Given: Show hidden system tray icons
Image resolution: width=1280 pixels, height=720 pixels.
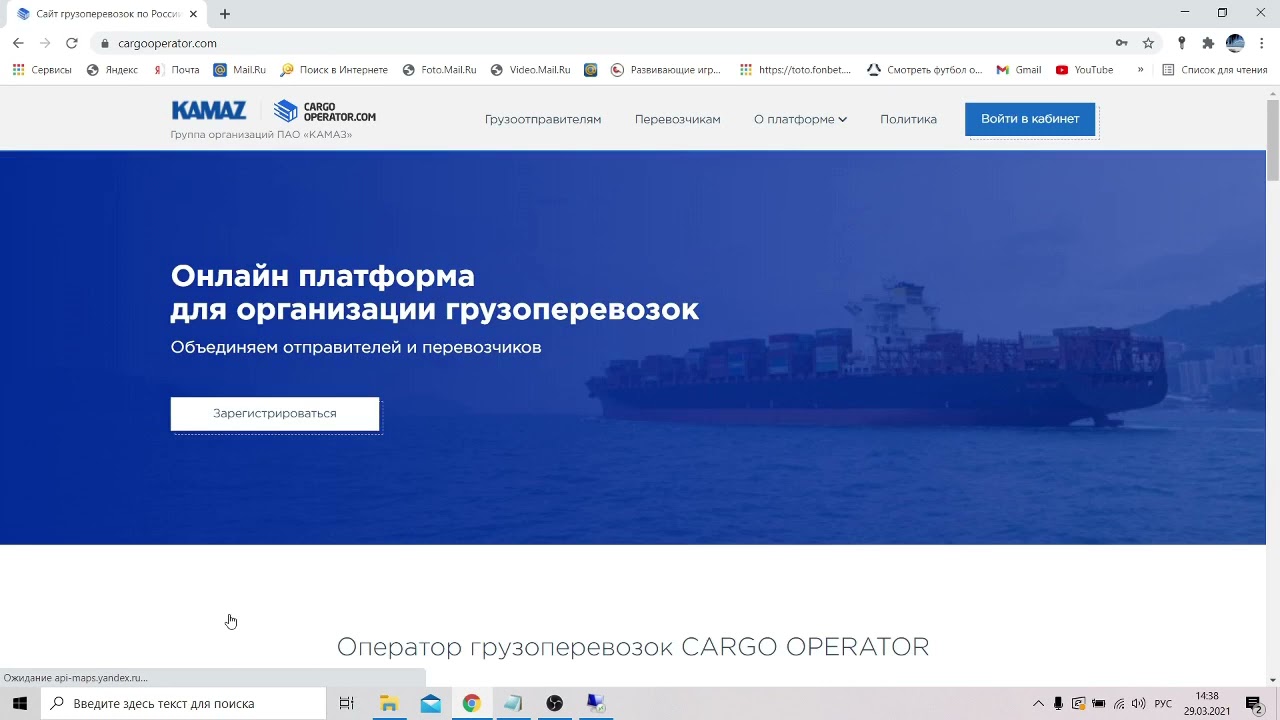Looking at the screenshot, I should [x=1038, y=703].
